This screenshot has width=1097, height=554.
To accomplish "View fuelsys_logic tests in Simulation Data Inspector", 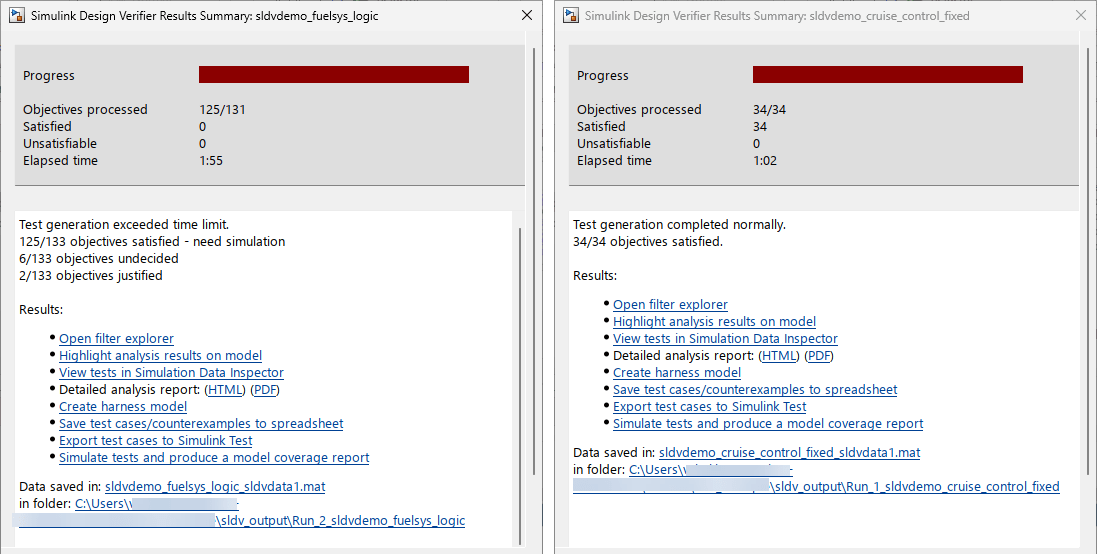I will pos(171,373).
